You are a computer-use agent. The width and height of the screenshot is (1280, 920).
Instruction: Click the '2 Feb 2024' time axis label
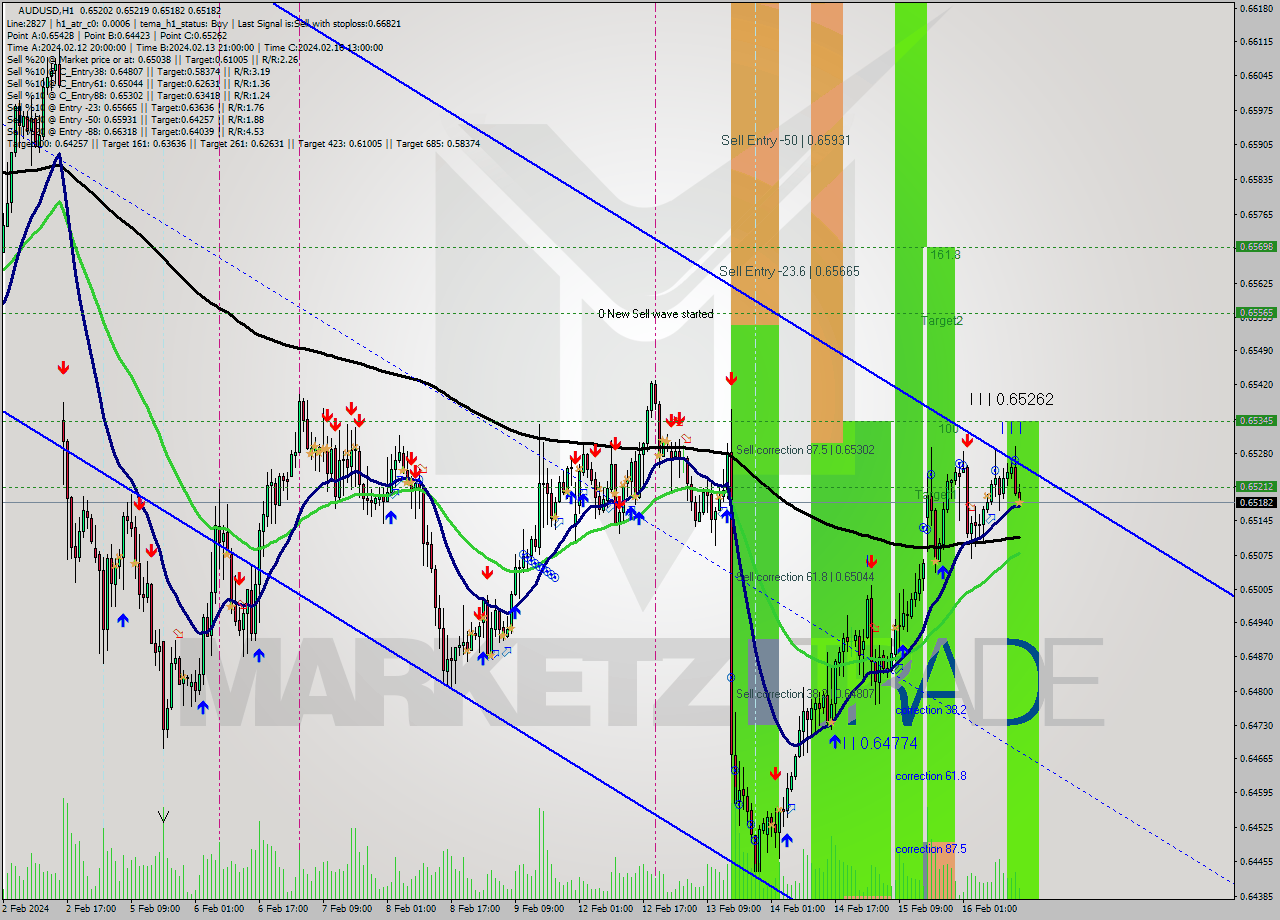click(25, 909)
